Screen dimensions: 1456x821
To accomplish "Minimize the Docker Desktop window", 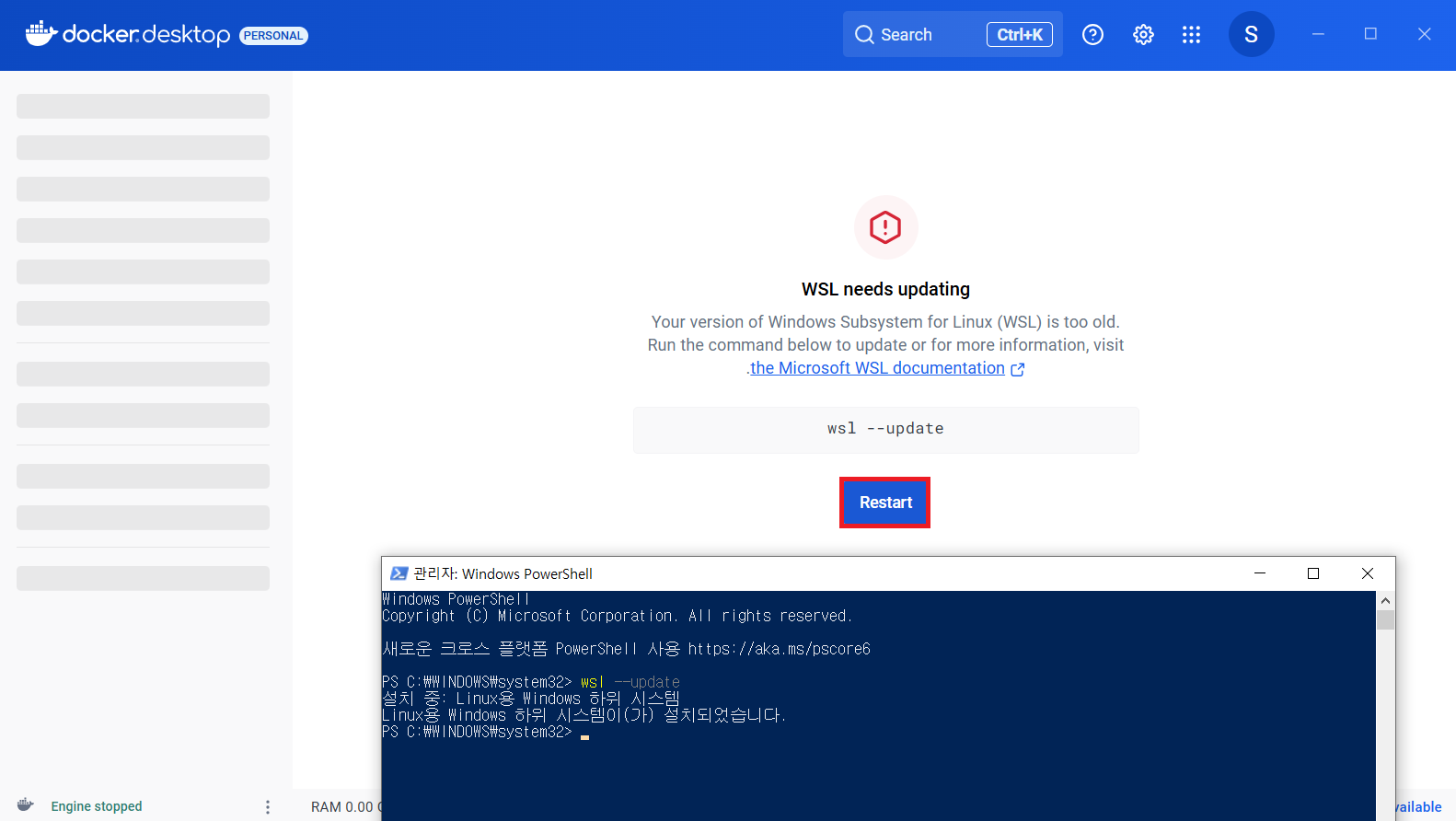I will pos(1318,34).
